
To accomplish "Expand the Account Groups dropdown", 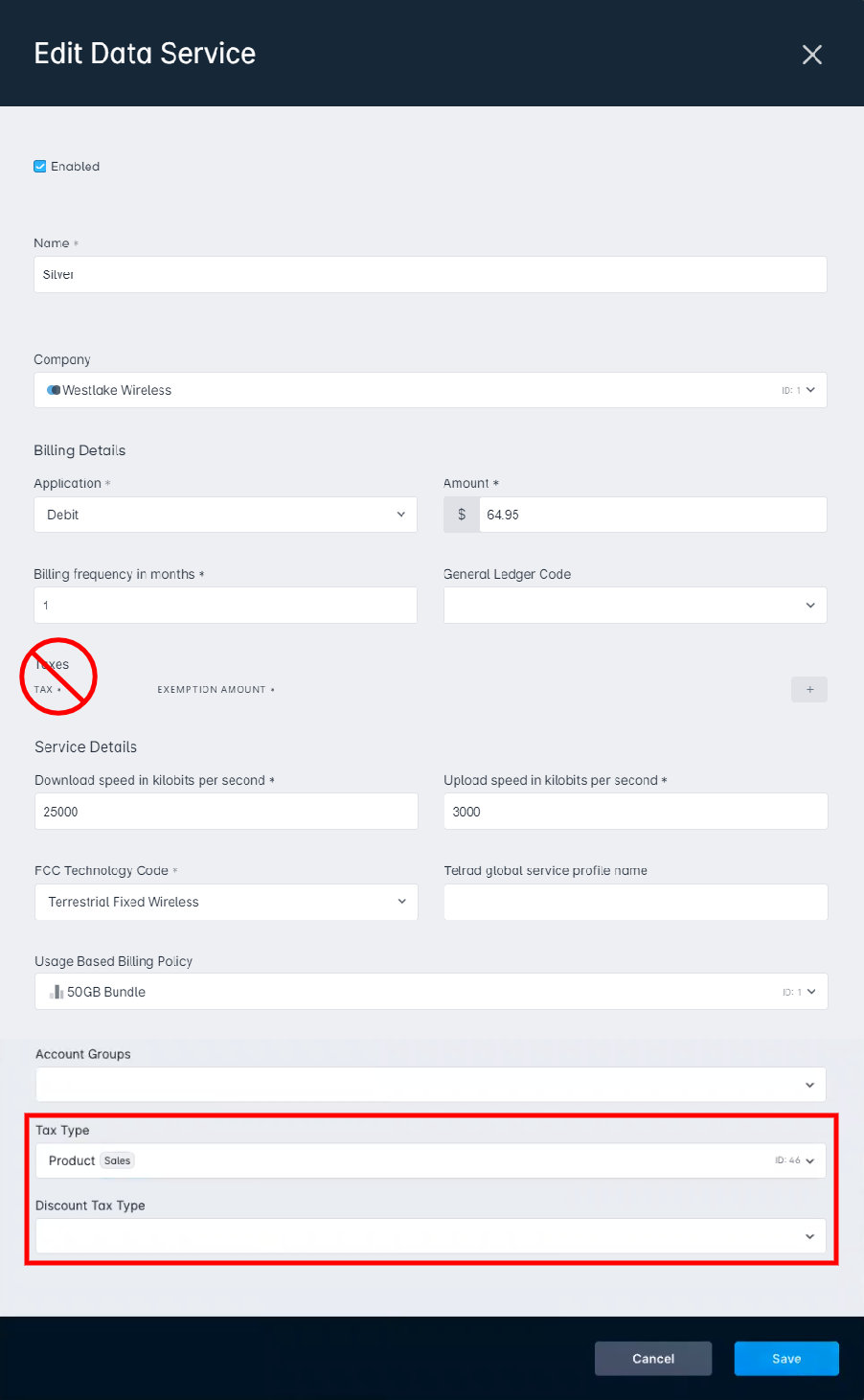I will click(430, 1085).
